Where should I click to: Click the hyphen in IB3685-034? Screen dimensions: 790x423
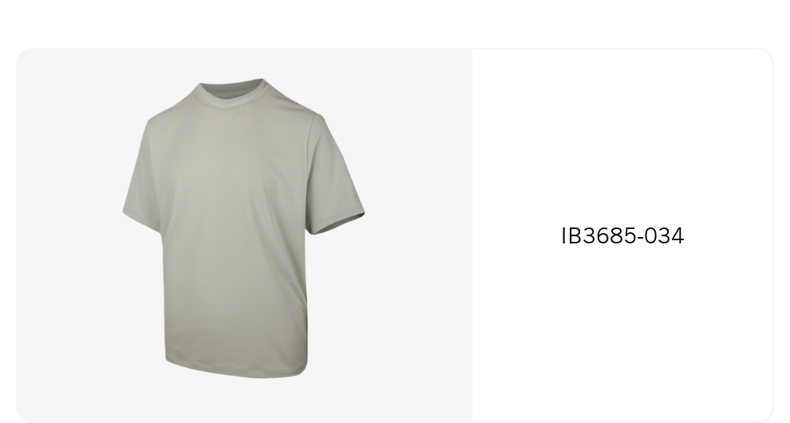(x=640, y=238)
